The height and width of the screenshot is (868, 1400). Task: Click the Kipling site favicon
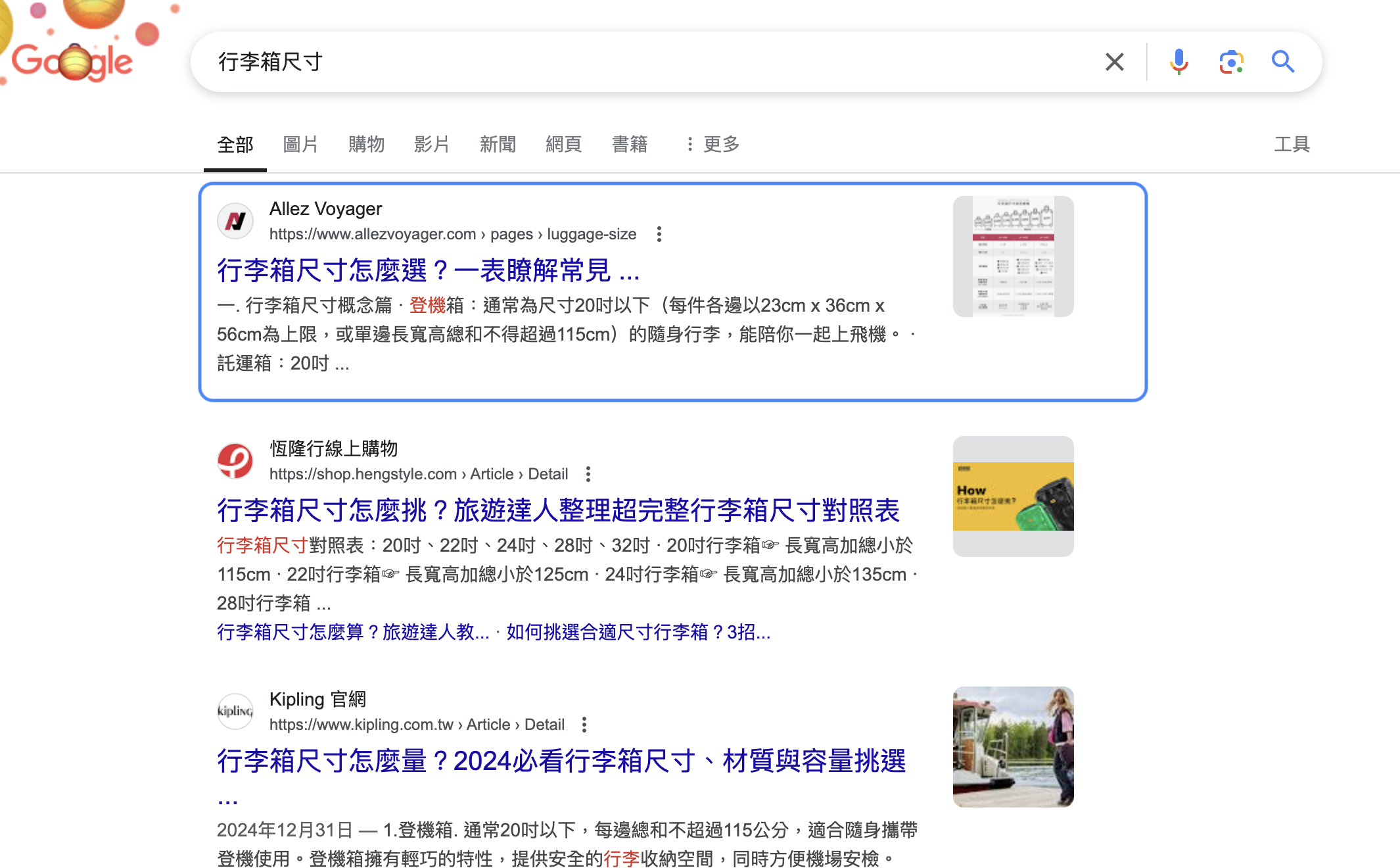(235, 711)
